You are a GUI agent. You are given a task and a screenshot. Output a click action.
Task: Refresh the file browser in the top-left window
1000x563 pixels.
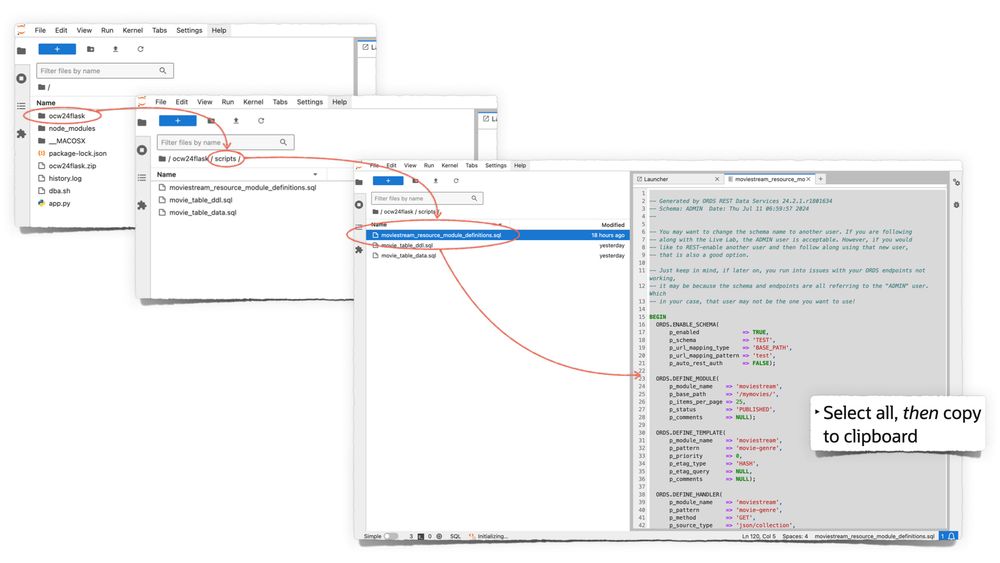coord(140,49)
